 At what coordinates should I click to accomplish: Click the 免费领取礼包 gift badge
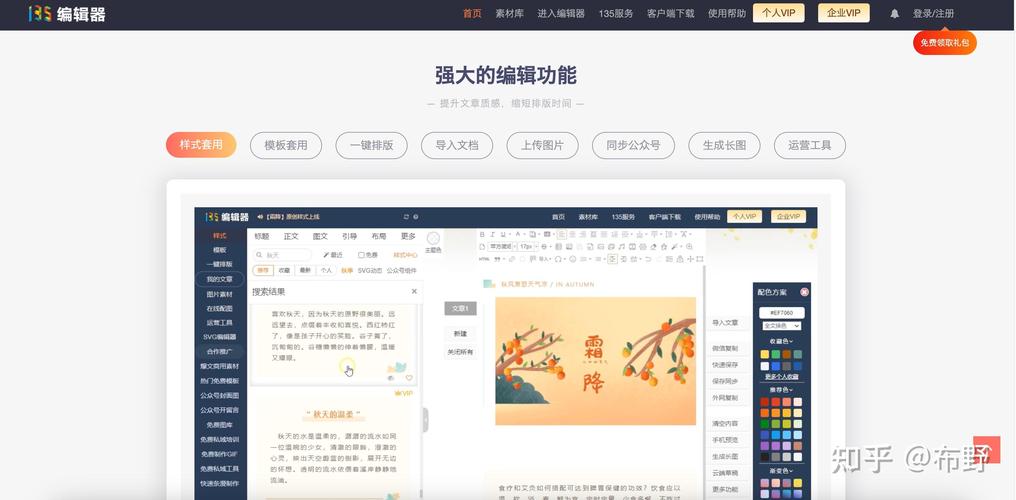pos(945,43)
